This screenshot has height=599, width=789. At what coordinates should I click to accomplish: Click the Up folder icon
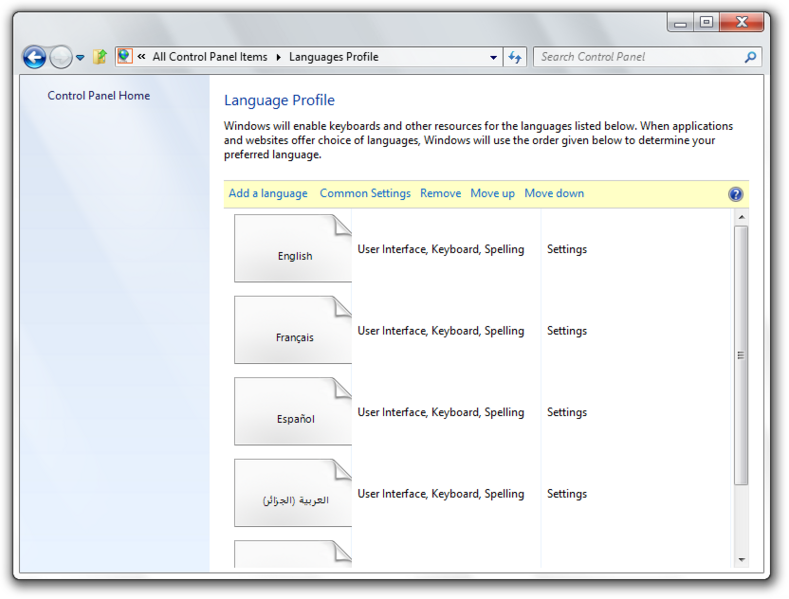[x=99, y=58]
